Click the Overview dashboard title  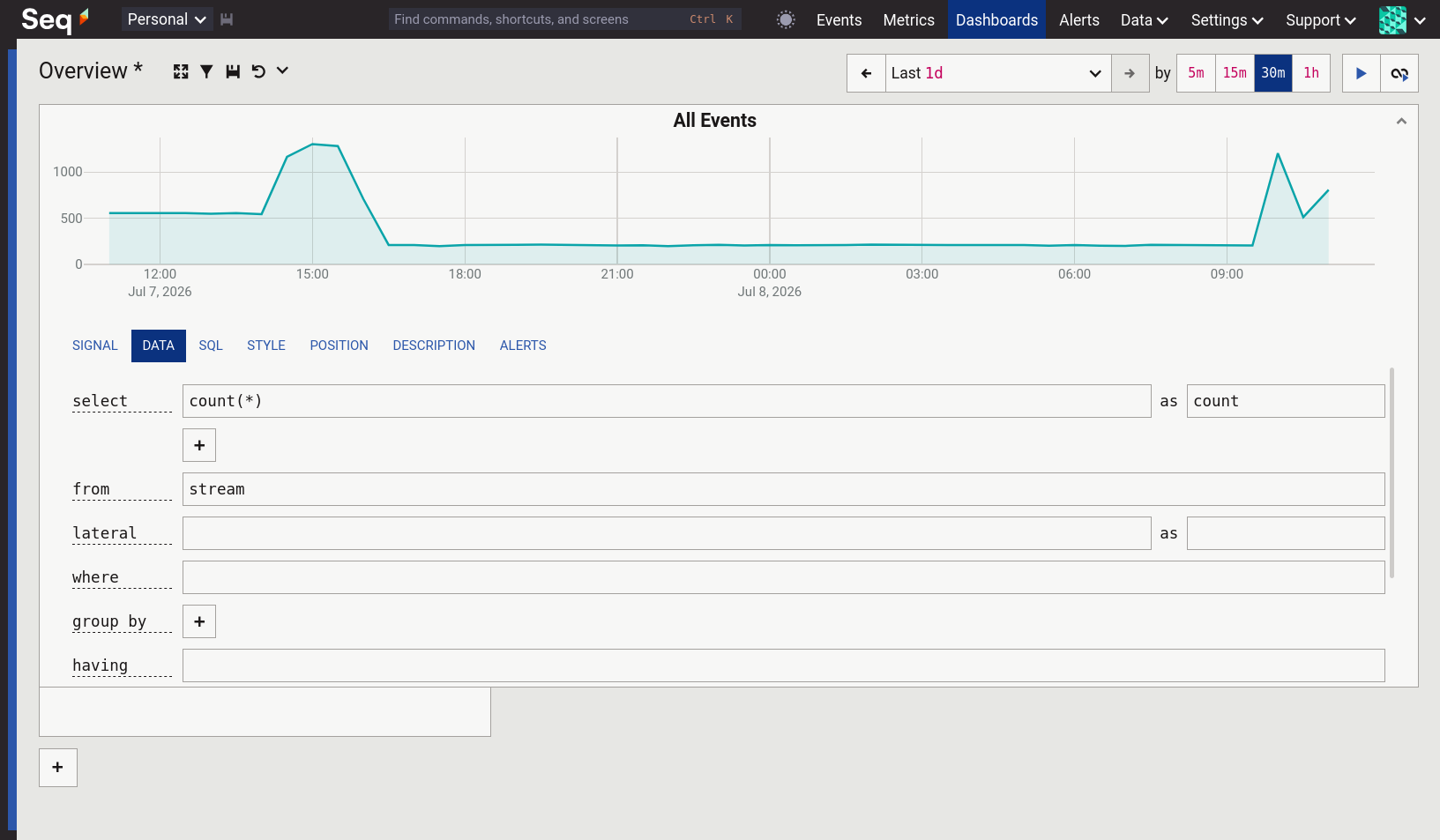click(x=91, y=71)
